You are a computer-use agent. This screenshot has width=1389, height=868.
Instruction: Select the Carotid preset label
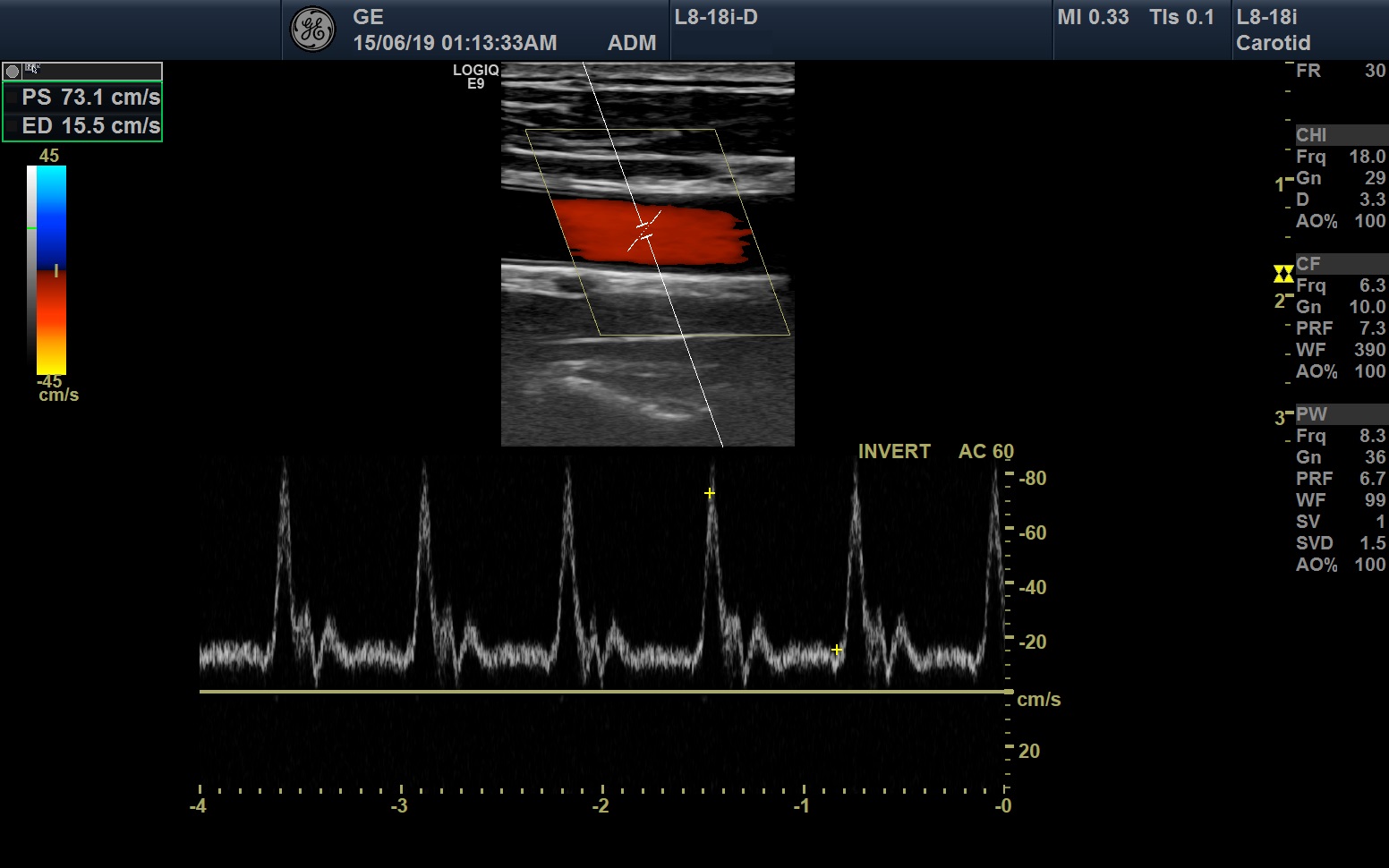click(1273, 43)
